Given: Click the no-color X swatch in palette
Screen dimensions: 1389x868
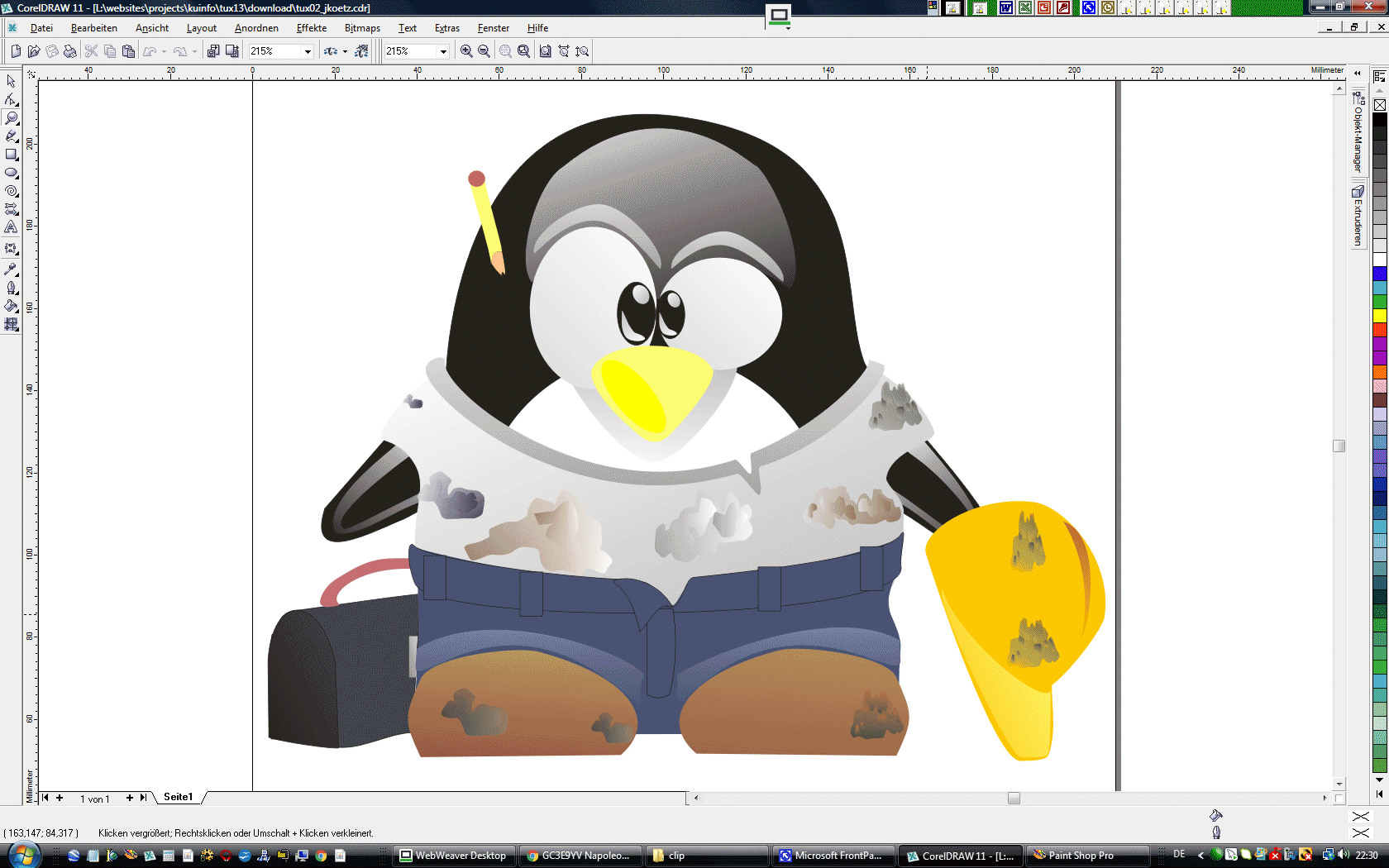Looking at the screenshot, I should [x=1380, y=105].
